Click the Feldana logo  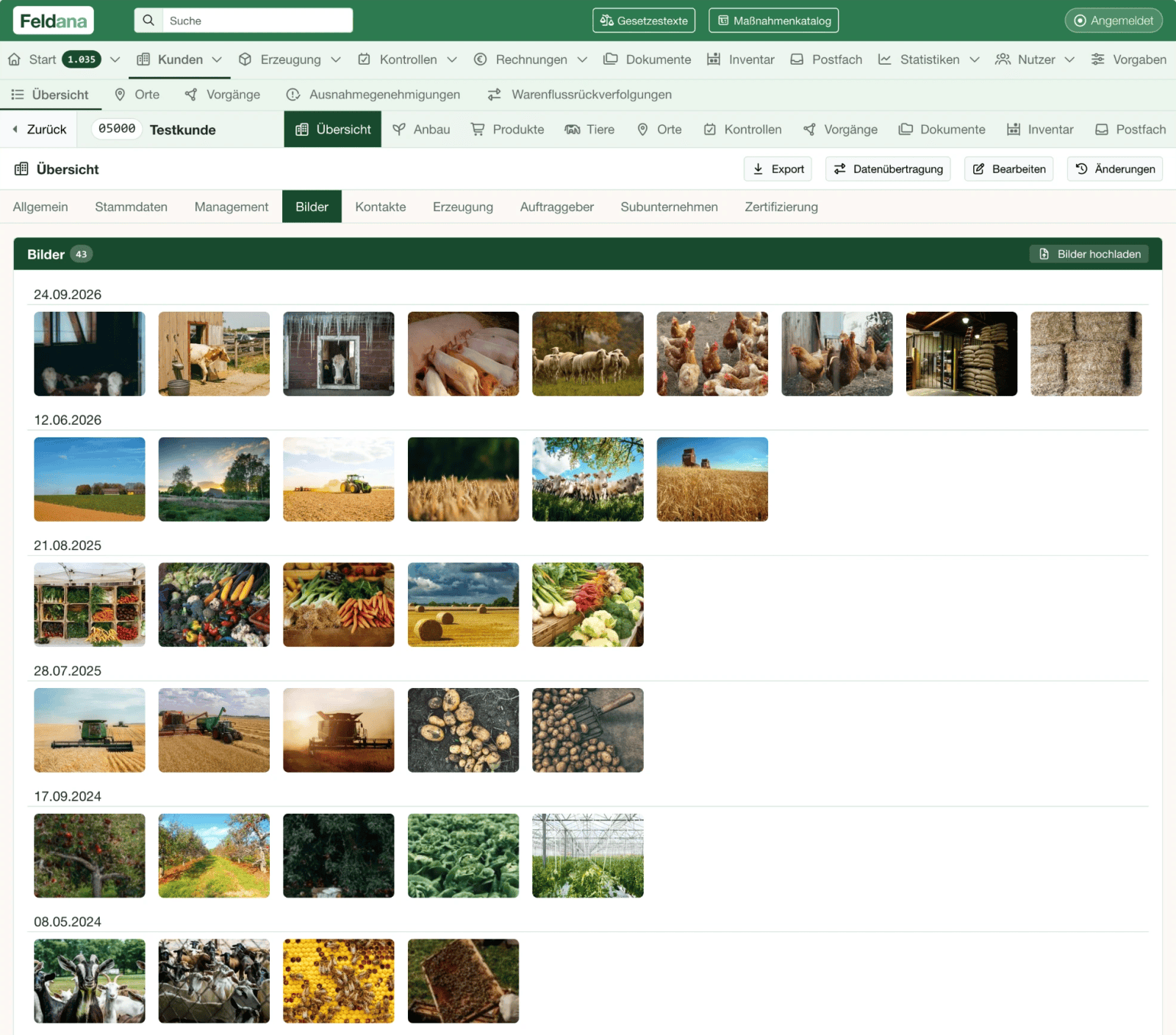click(54, 21)
